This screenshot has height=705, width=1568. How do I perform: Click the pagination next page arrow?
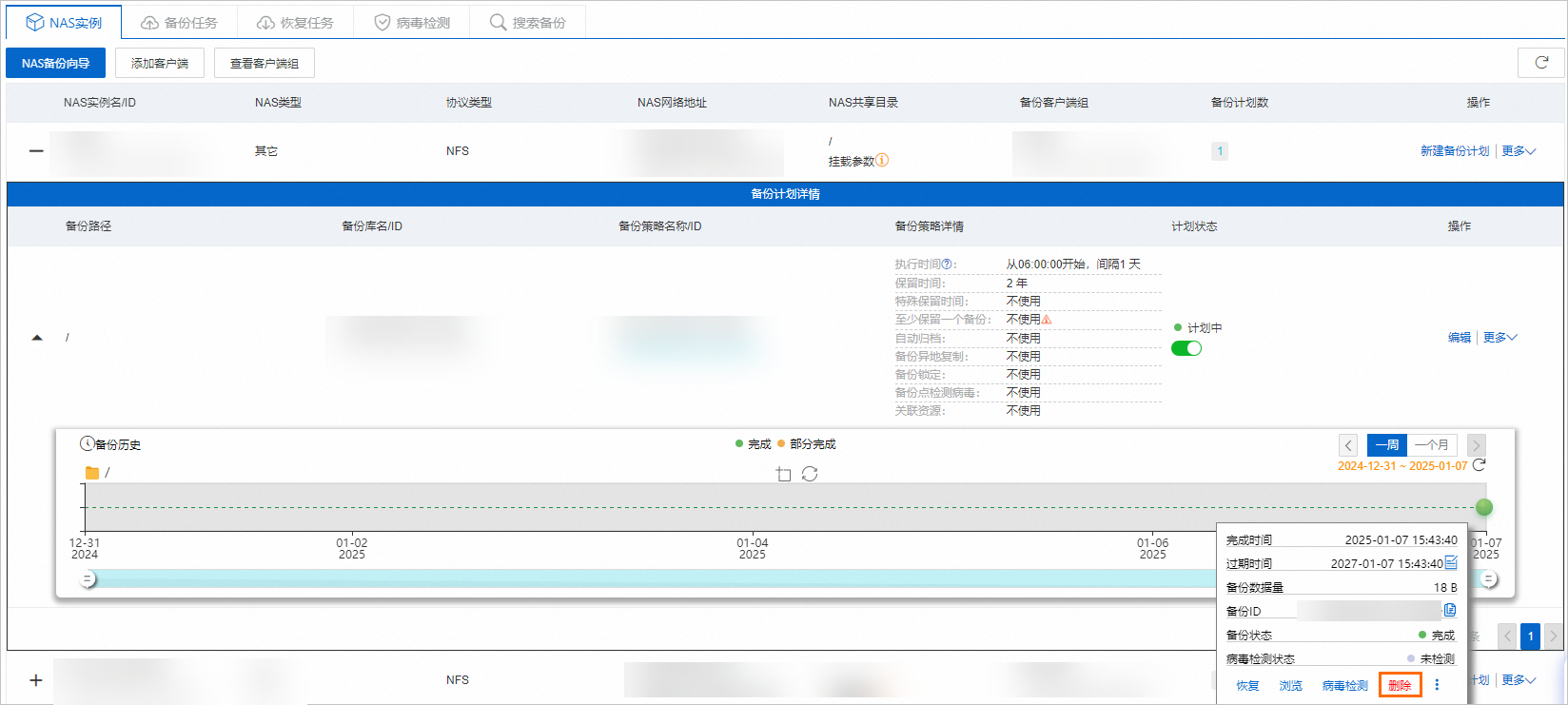point(1553,636)
